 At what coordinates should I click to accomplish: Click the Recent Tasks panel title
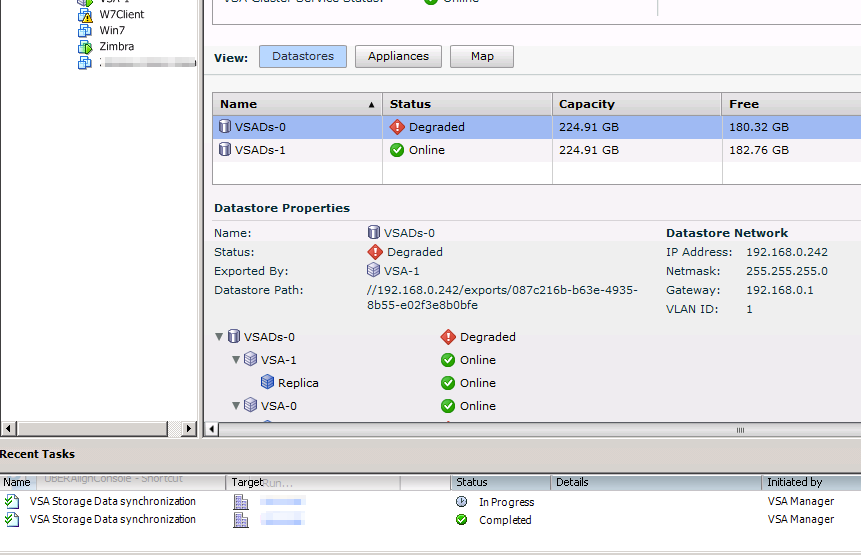point(37,454)
